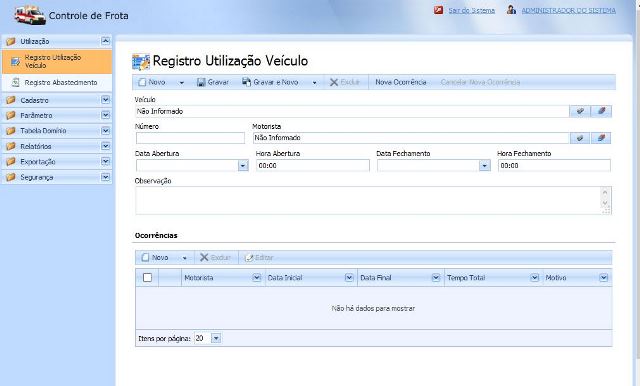
Task: Click the Utilização folder icon
Action: [x=11, y=41]
